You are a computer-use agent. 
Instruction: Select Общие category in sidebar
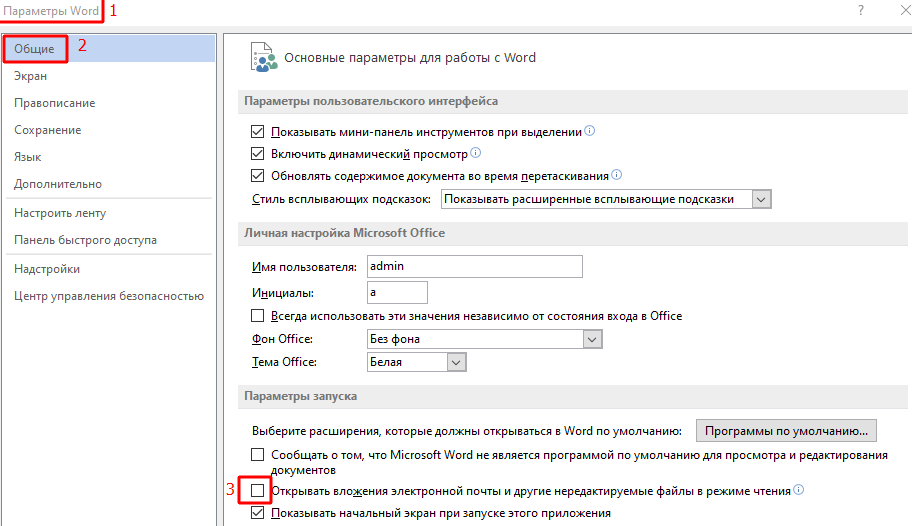click(109, 48)
